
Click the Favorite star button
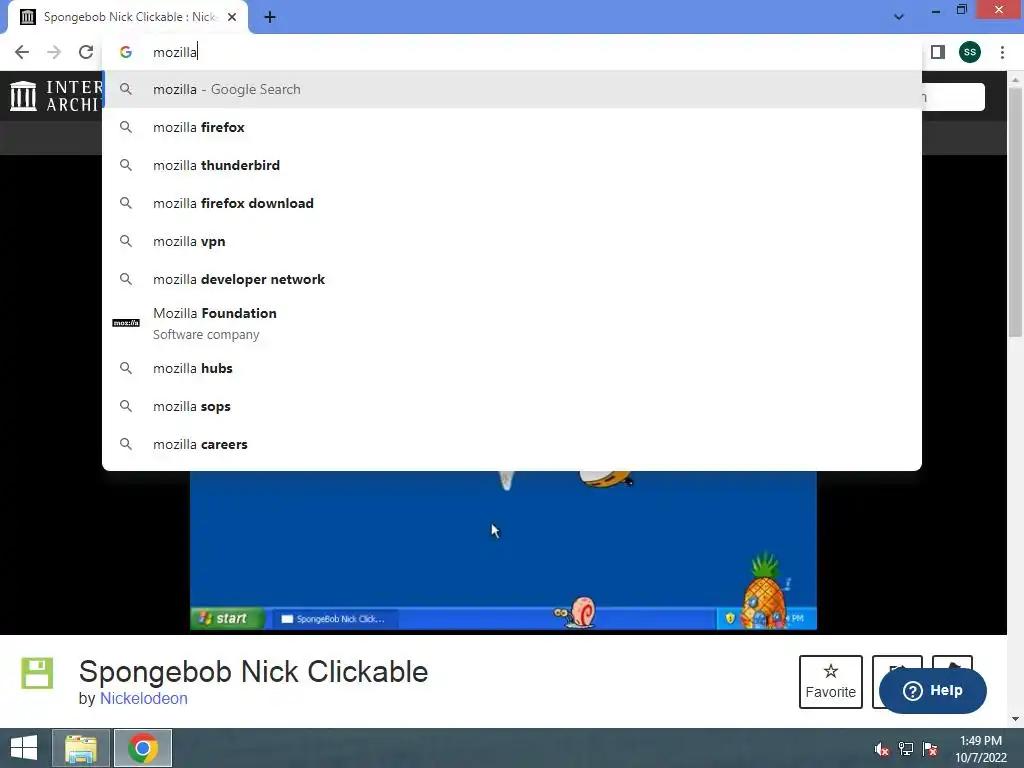tap(831, 682)
